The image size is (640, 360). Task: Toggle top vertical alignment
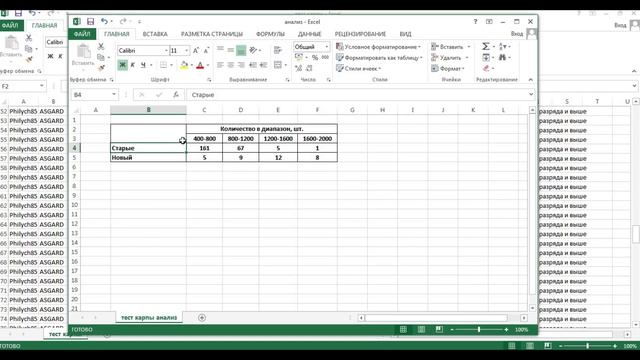pyautogui.click(x=220, y=50)
